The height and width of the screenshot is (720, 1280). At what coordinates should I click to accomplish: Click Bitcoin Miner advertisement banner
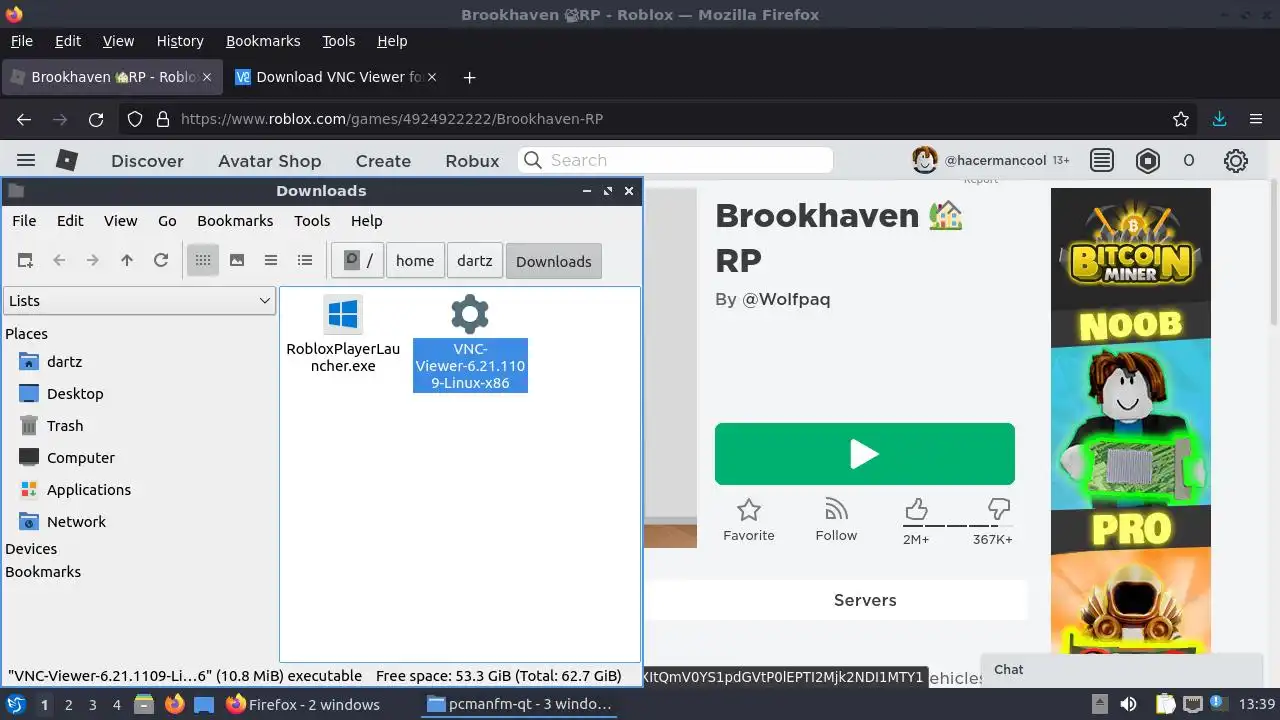(1130, 420)
